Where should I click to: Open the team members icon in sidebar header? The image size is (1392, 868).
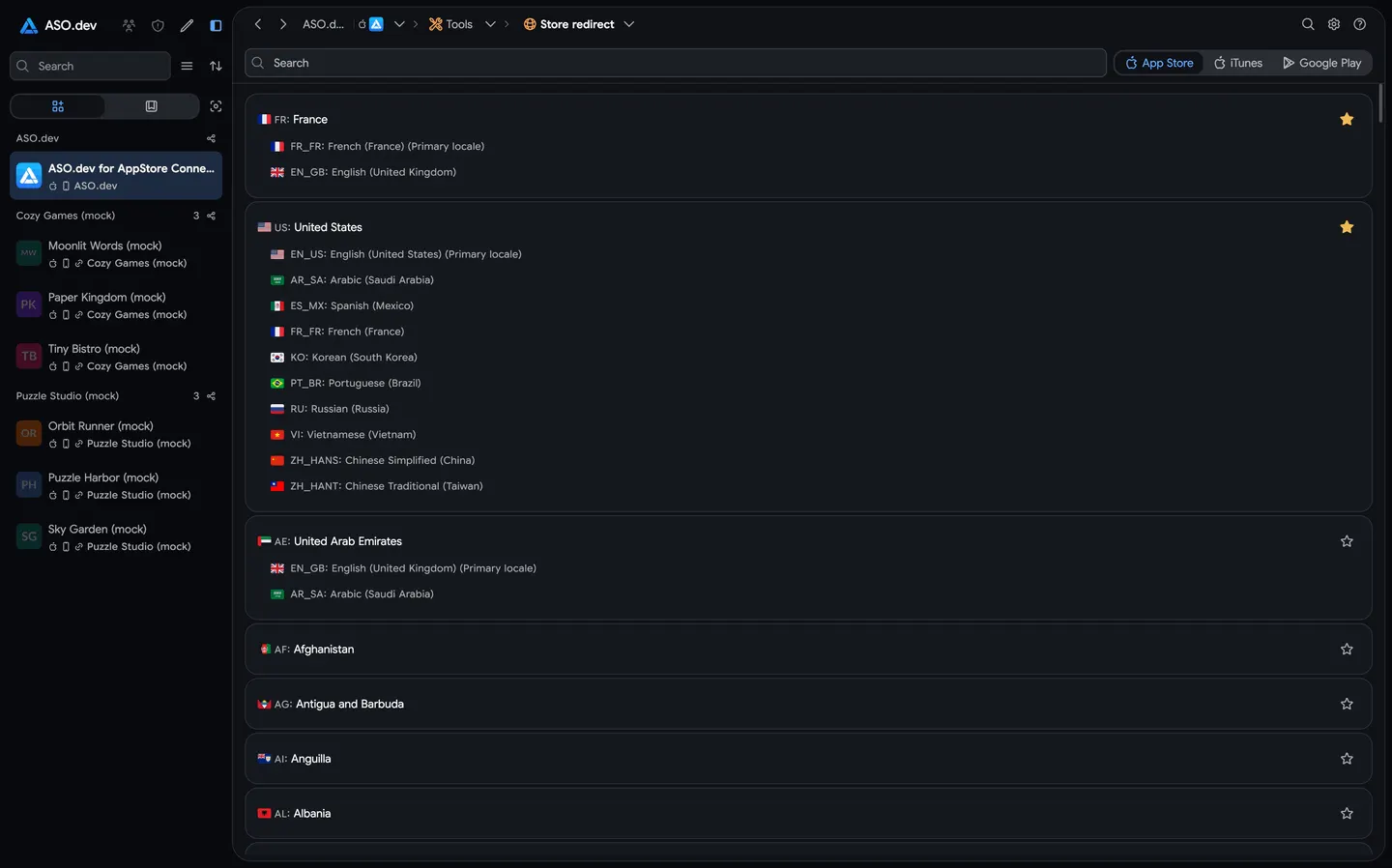tap(129, 25)
